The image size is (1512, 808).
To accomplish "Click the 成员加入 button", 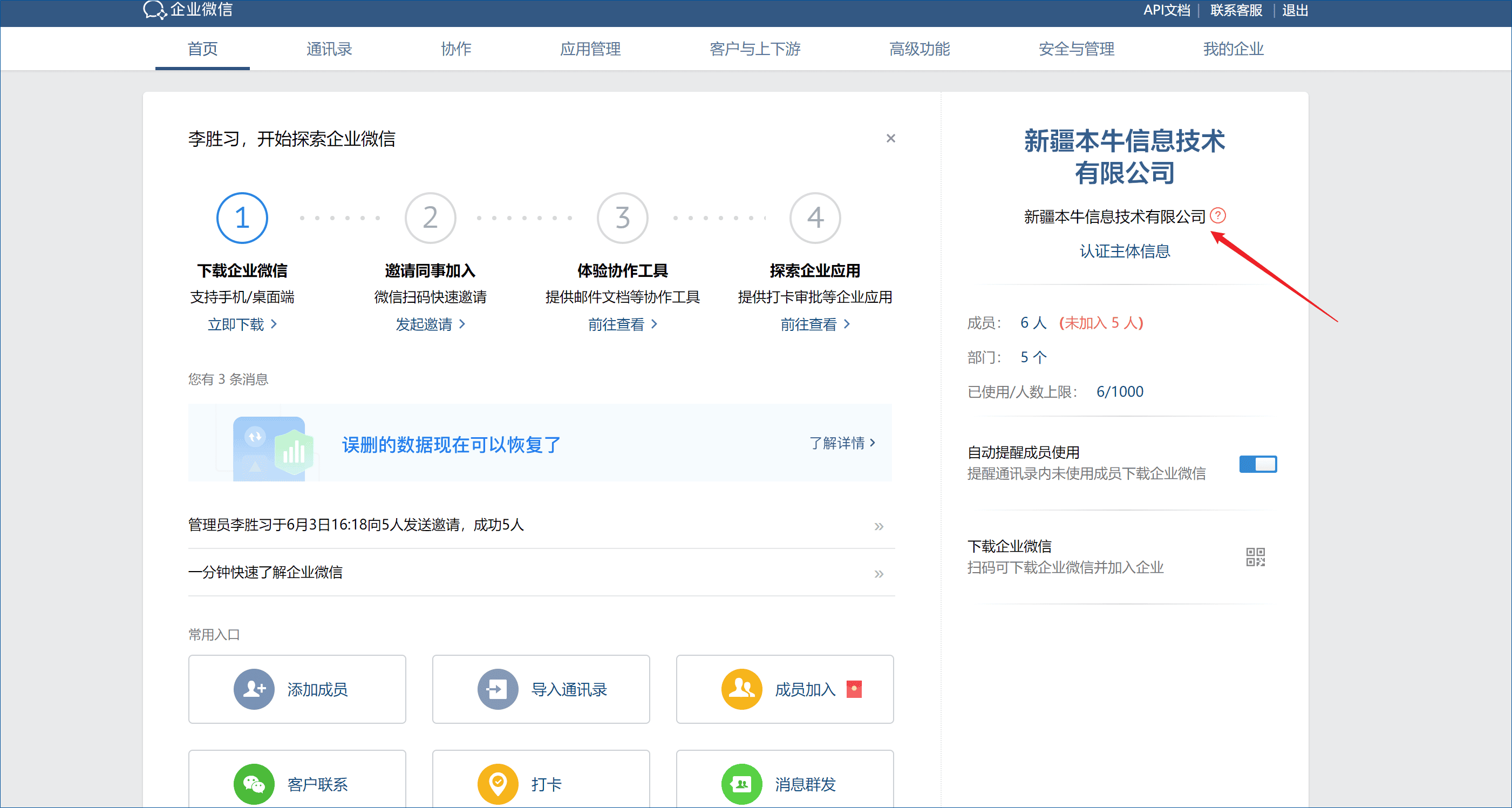I will (785, 689).
